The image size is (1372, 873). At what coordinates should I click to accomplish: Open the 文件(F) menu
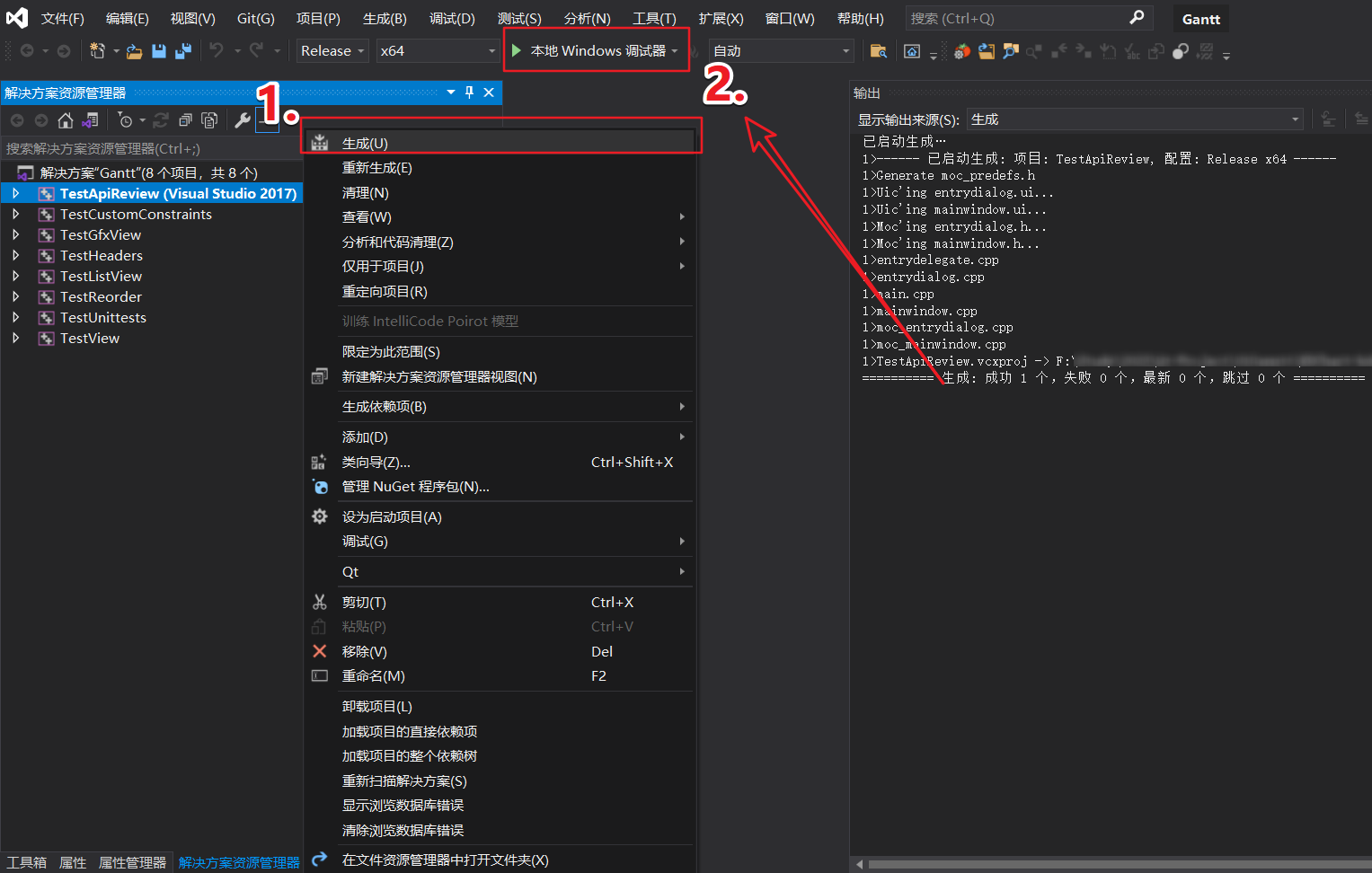pyautogui.click(x=63, y=18)
